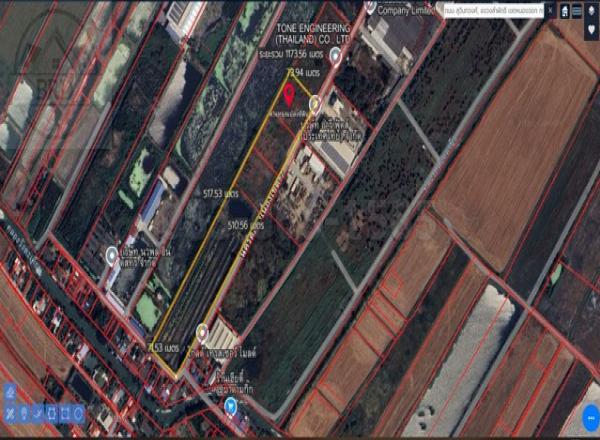Click the 517.53 เมตร boundary length label
The width and height of the screenshot is (600, 440).
[217, 192]
